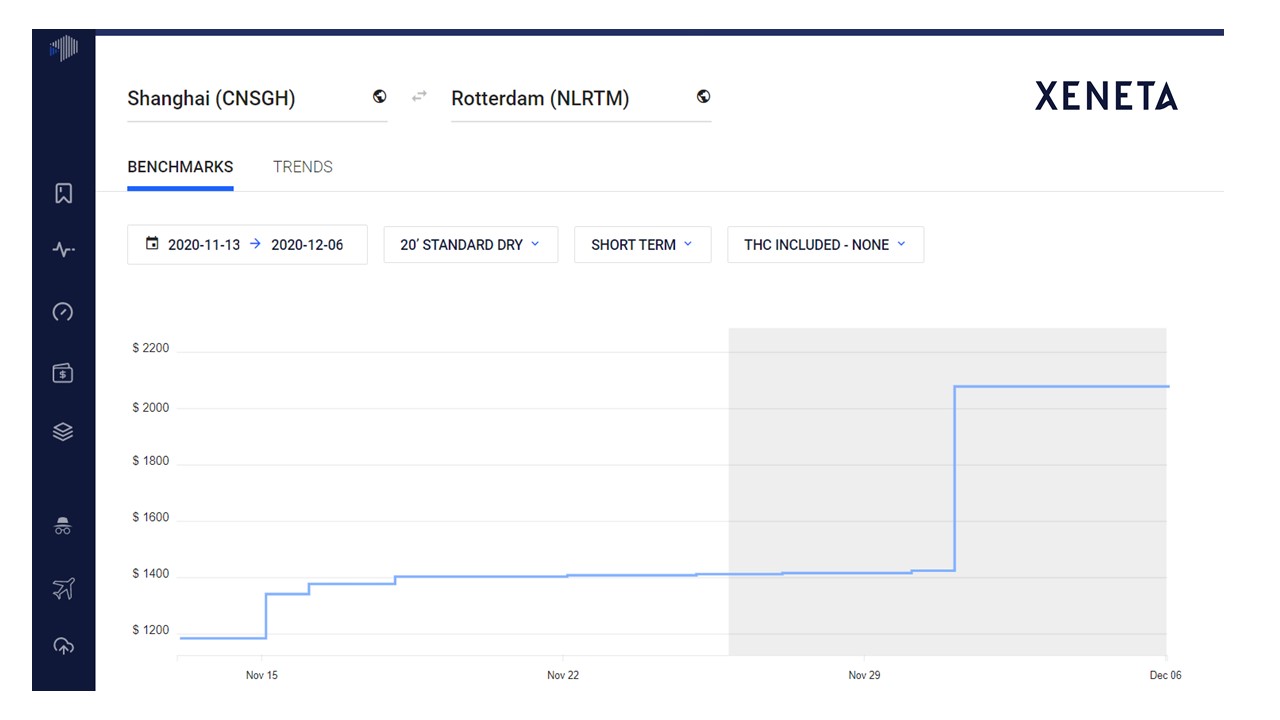This screenshot has height=720, width=1280.
Task: Click the XENETA logo at top right
Action: [1106, 96]
